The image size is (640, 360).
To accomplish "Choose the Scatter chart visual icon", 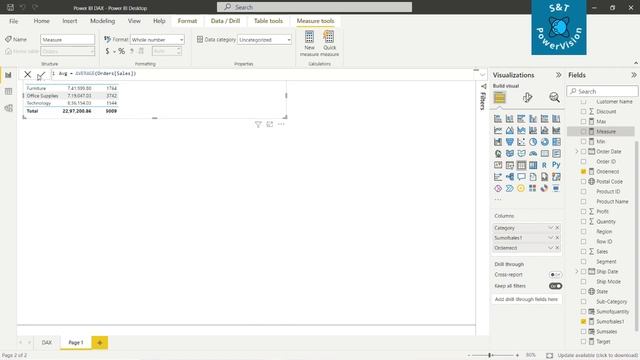I will (x=521, y=142).
